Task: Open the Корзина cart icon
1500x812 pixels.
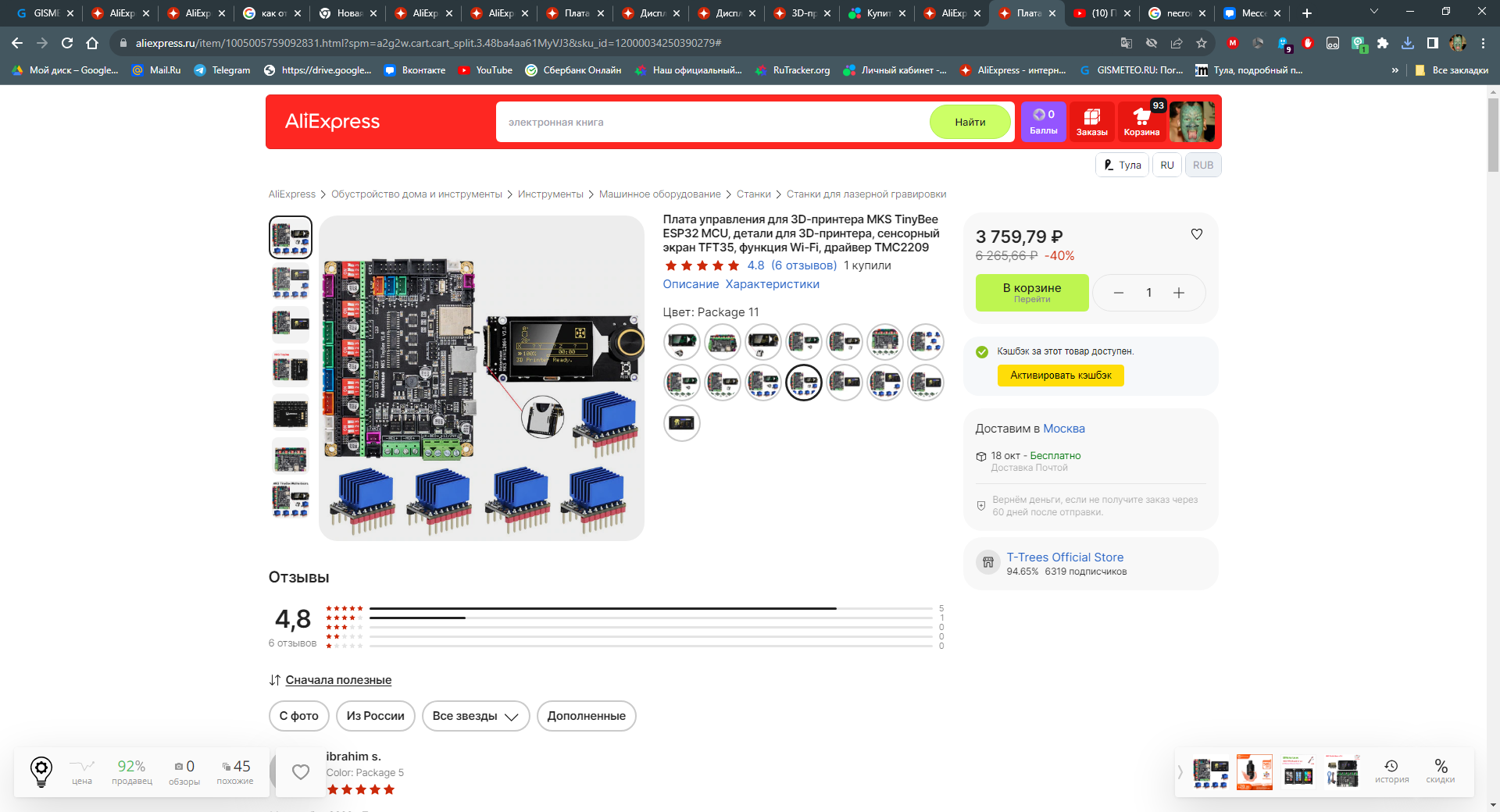Action: pos(1141,122)
